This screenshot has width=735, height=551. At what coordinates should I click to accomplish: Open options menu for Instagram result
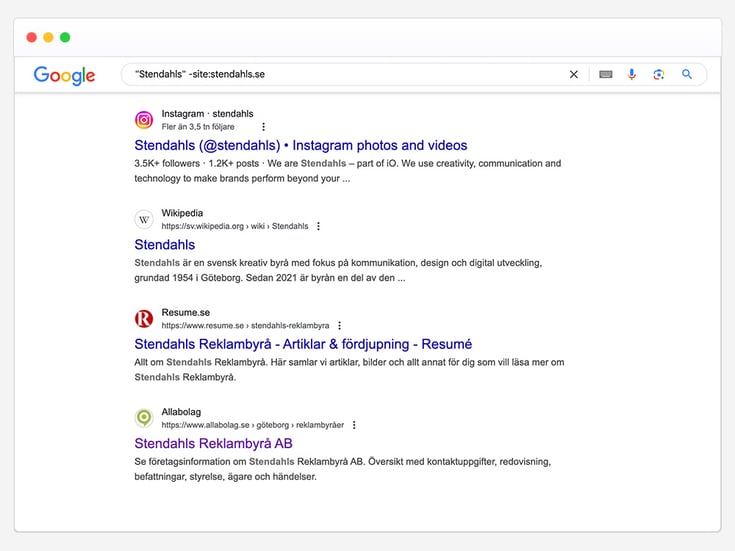tap(263, 127)
